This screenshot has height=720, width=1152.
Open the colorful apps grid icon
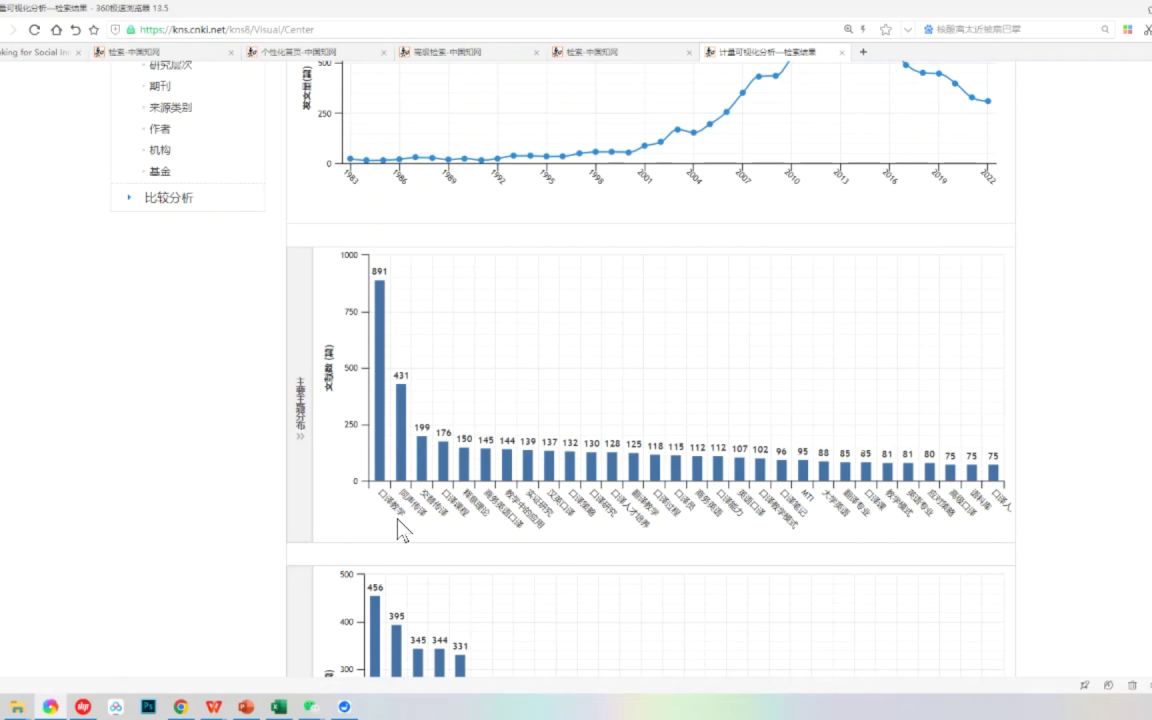click(1127, 29)
